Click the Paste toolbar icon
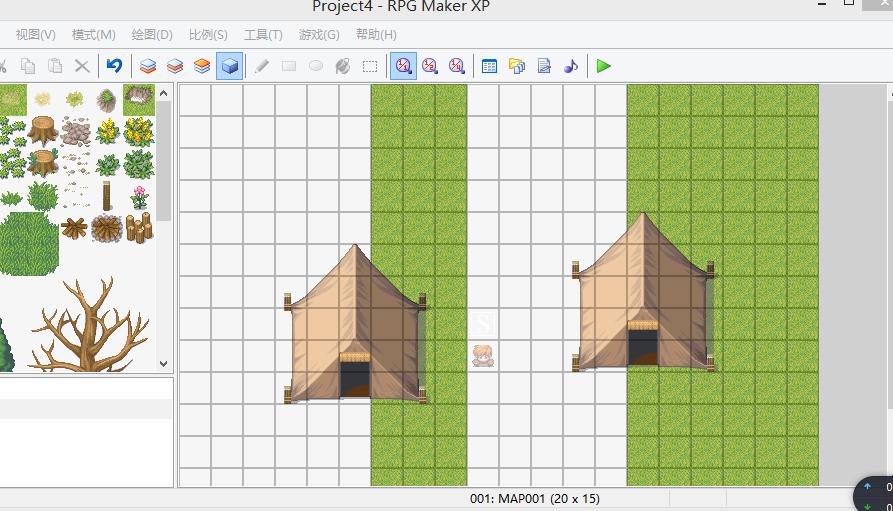This screenshot has width=893, height=511. 55,66
